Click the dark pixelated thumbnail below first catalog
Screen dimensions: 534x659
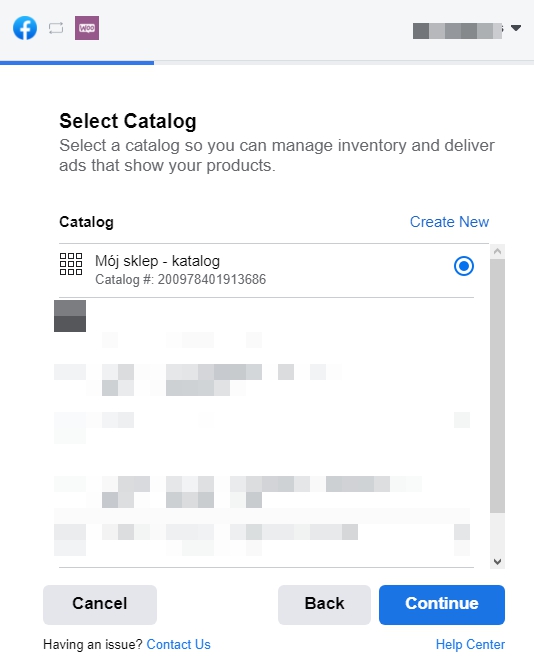tap(70, 316)
